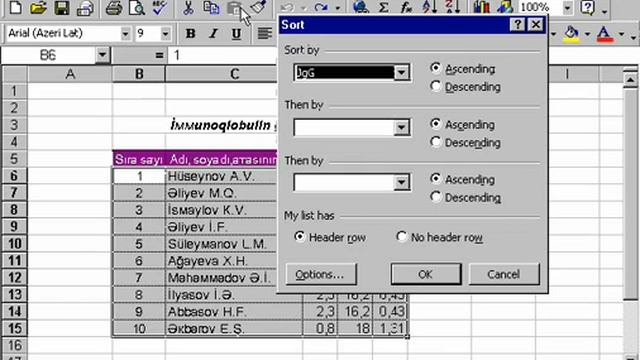
Task: Expand the Name Box dropdown
Action: [x=102, y=55]
